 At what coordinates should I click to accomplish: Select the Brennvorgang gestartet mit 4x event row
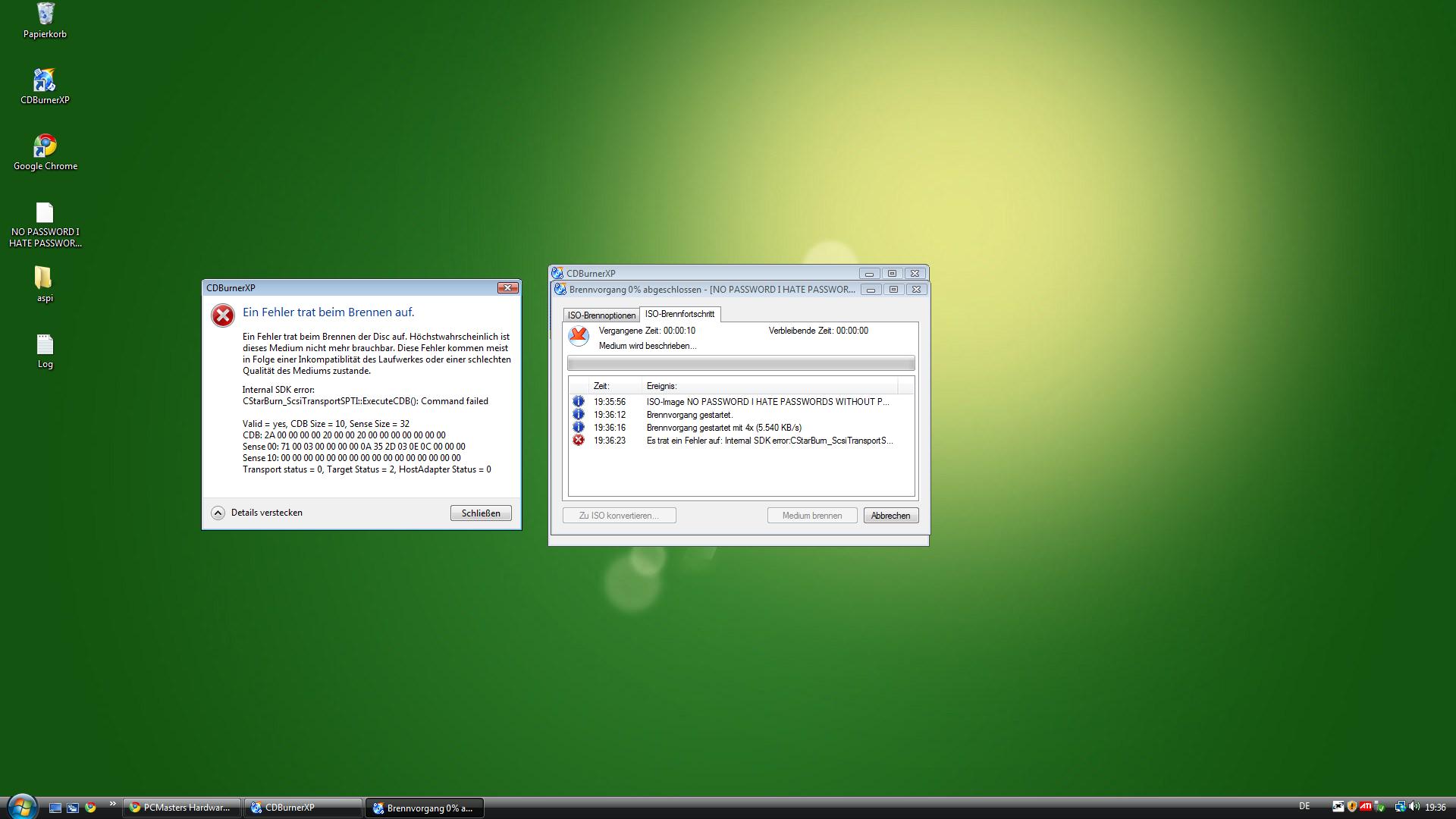pos(741,428)
